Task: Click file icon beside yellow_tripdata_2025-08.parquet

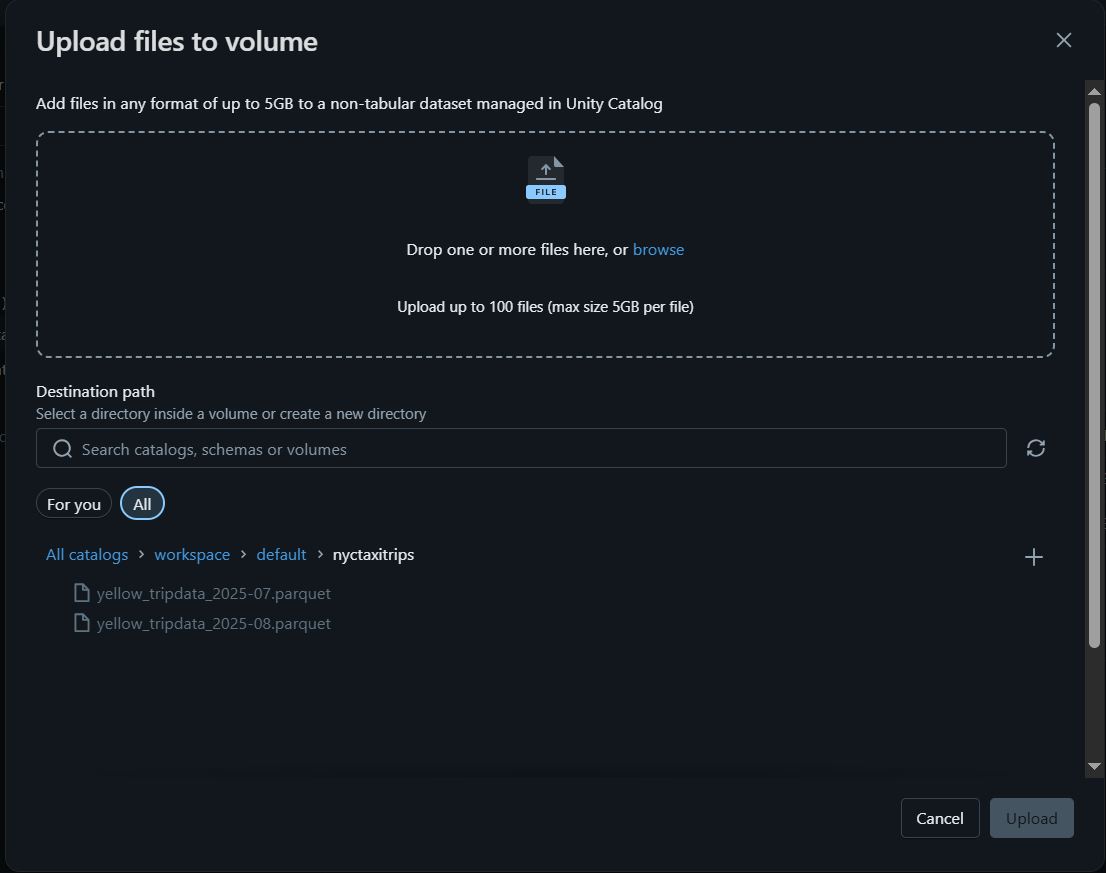Action: (x=82, y=623)
